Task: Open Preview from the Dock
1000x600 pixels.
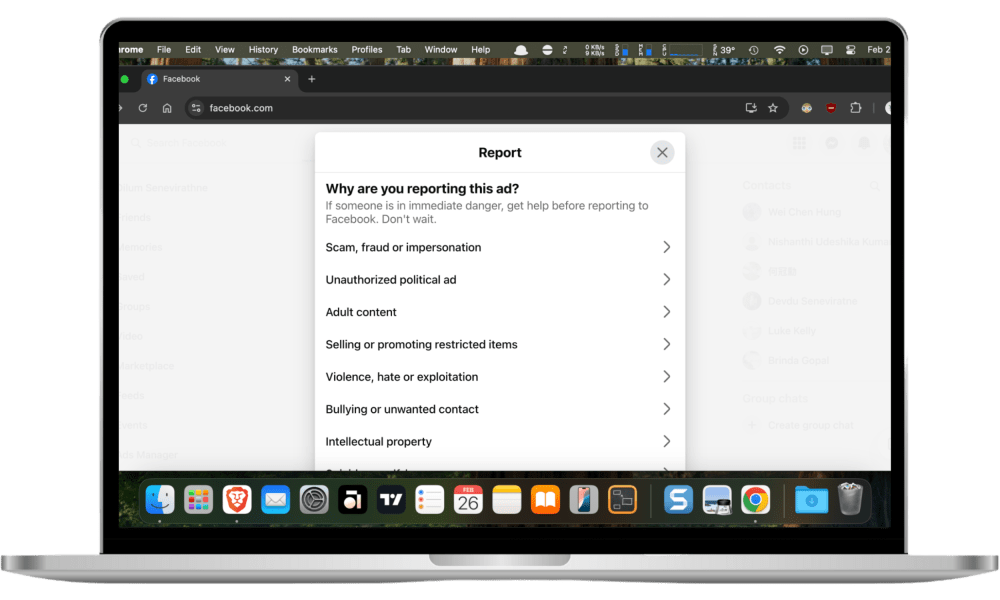Action: [x=717, y=500]
